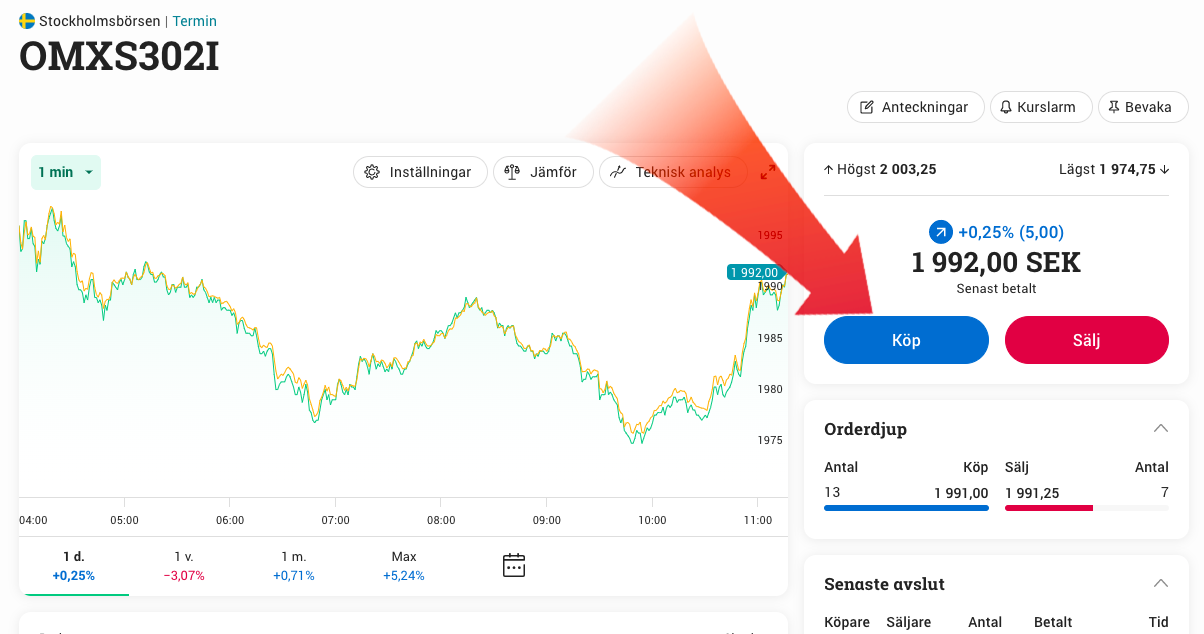Click the expand chart fullscreen icon
The height and width of the screenshot is (634, 1204).
point(768,172)
